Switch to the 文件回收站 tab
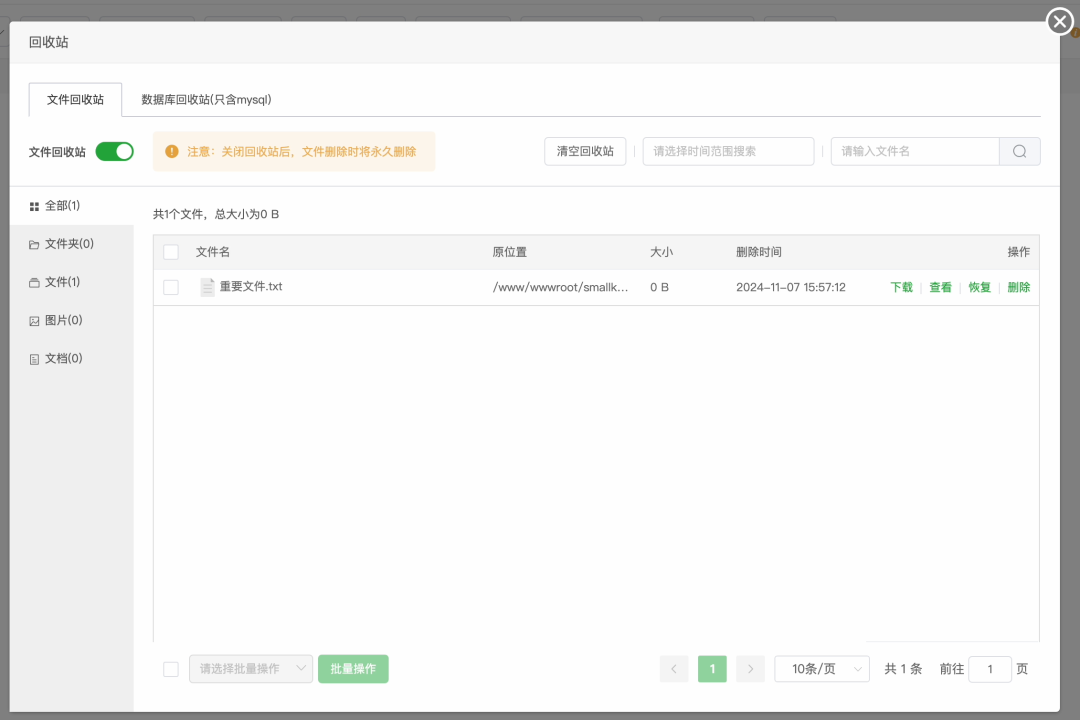The height and width of the screenshot is (720, 1080). 75,100
